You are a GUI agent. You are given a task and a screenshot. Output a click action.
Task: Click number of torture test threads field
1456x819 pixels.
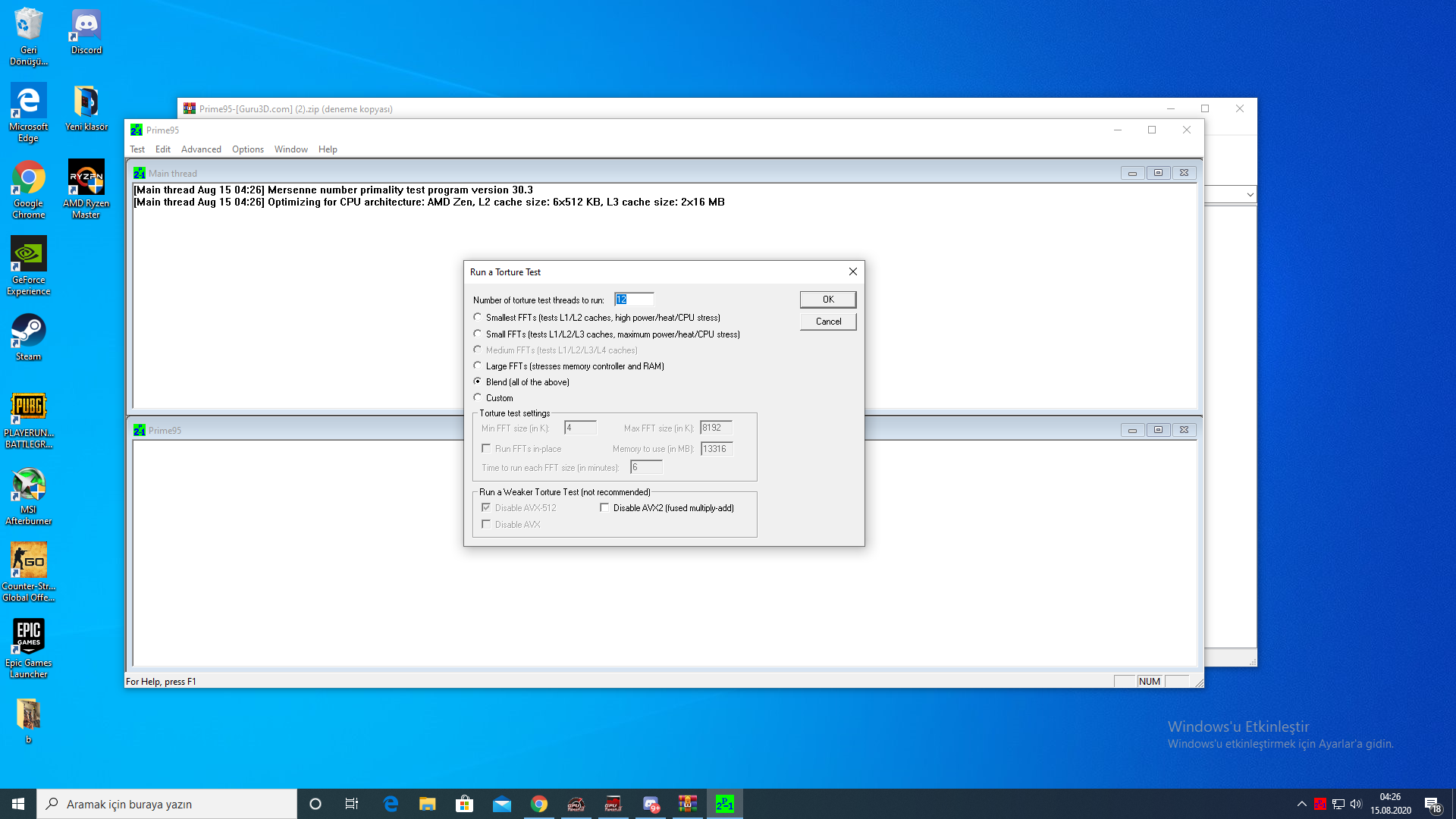[634, 299]
